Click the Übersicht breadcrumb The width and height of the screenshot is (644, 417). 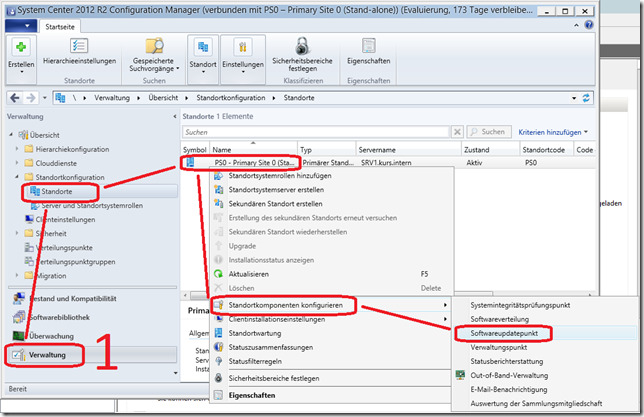(x=163, y=98)
